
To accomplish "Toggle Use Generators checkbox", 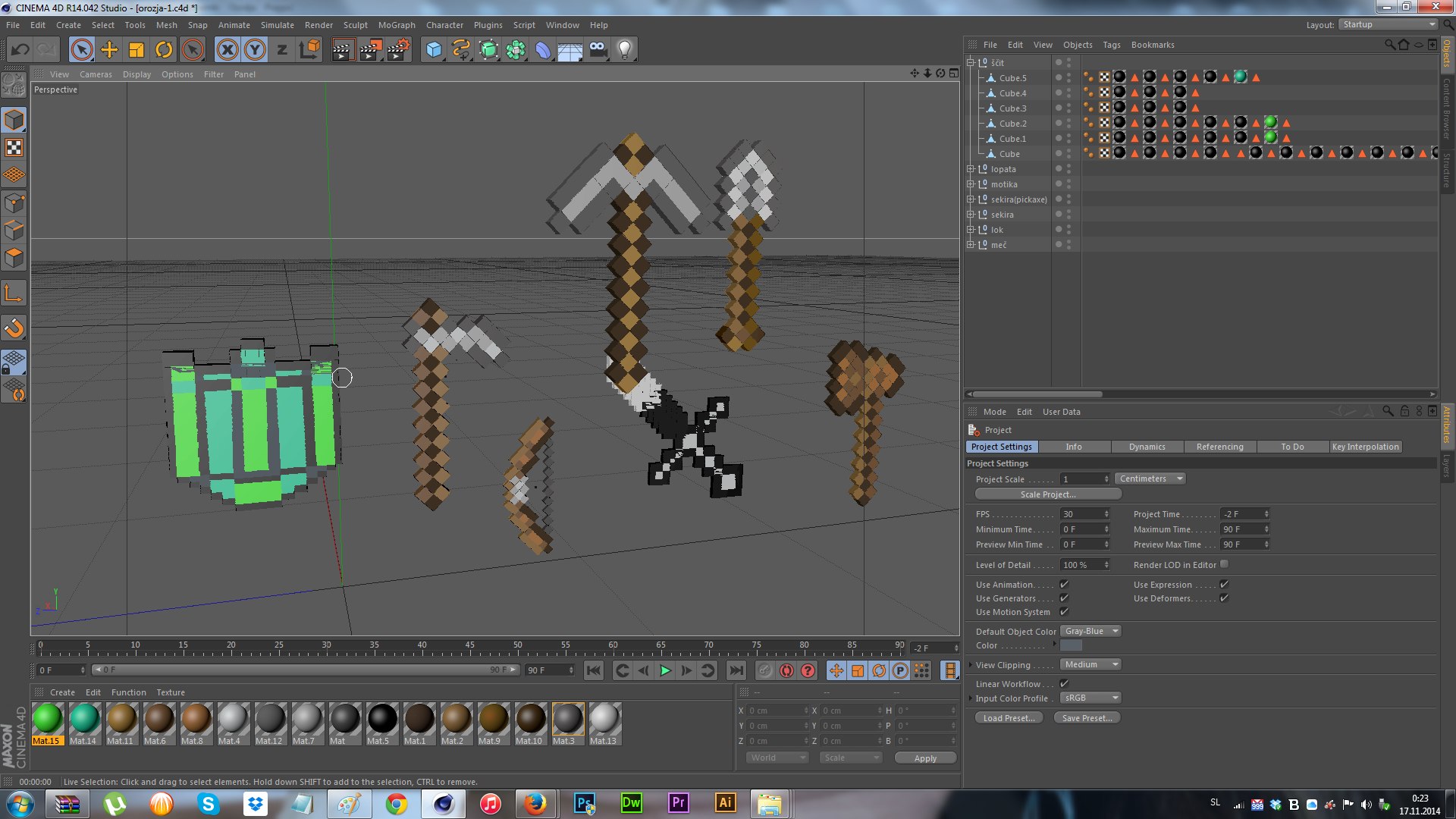I will [x=1064, y=598].
